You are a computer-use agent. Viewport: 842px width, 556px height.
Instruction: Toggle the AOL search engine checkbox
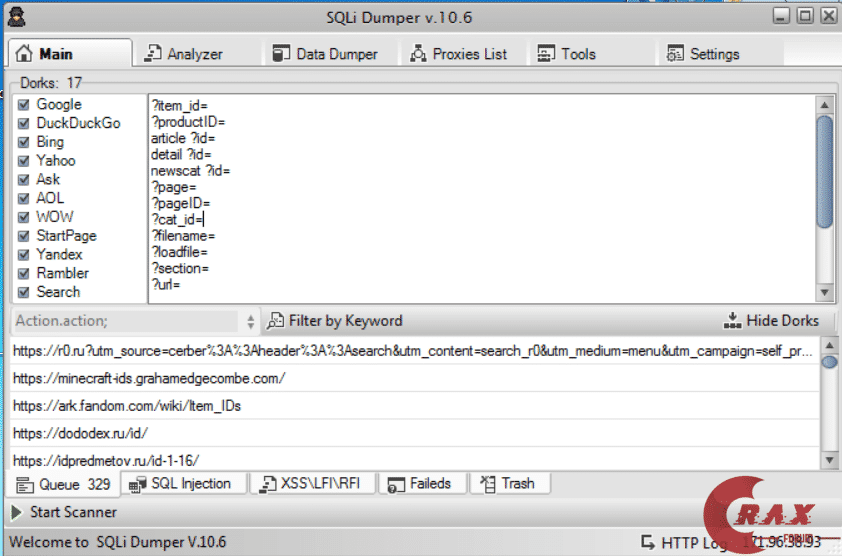click(23, 198)
